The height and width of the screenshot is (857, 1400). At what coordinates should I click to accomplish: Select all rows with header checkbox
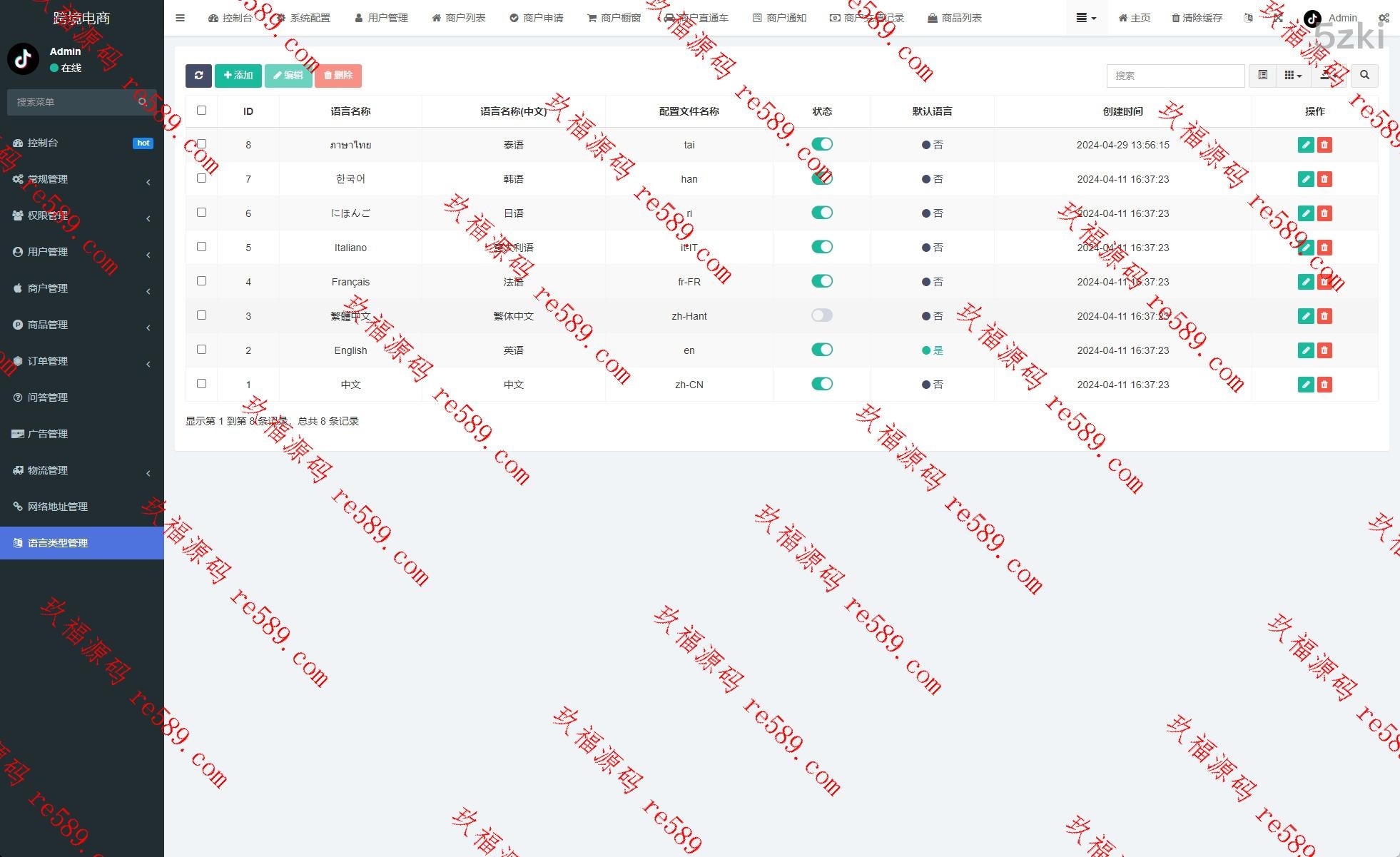click(x=201, y=111)
